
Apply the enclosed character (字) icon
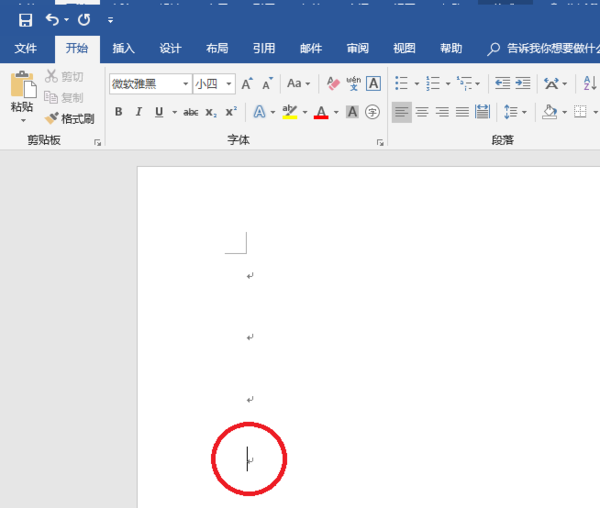[372, 112]
